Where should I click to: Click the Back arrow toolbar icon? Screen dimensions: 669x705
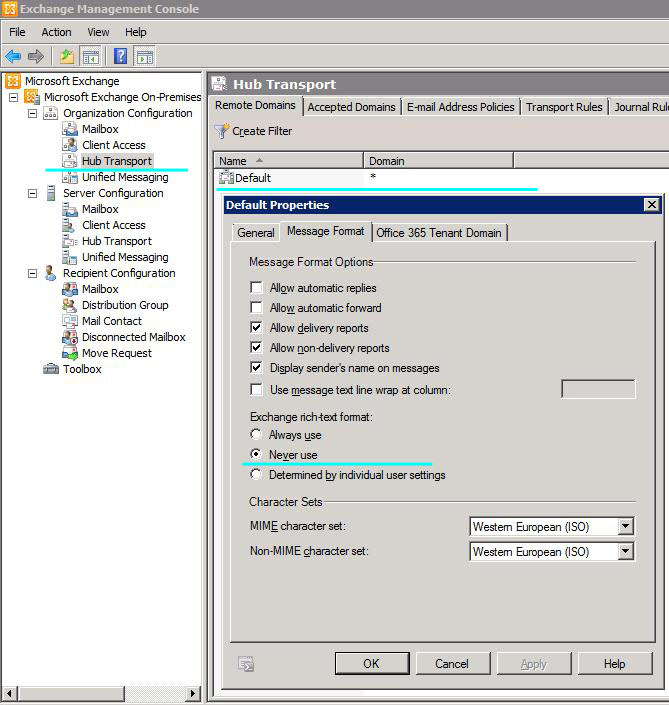(x=13, y=57)
